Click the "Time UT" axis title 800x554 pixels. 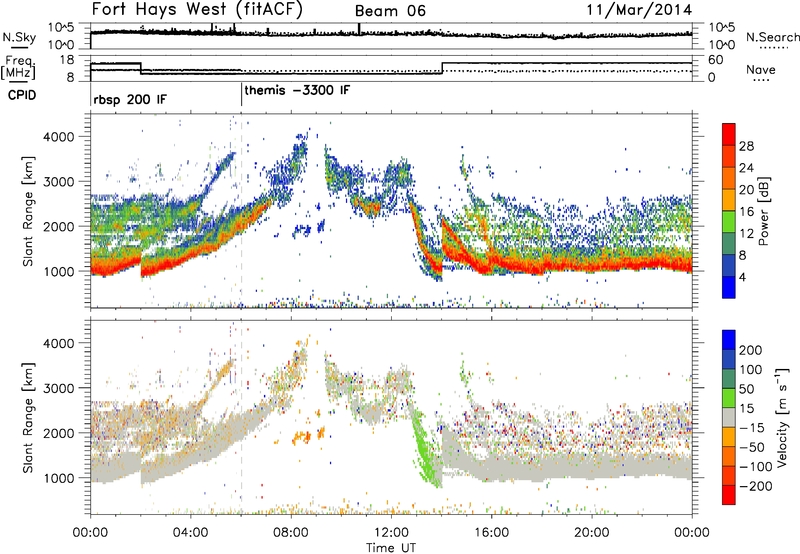coord(391,547)
